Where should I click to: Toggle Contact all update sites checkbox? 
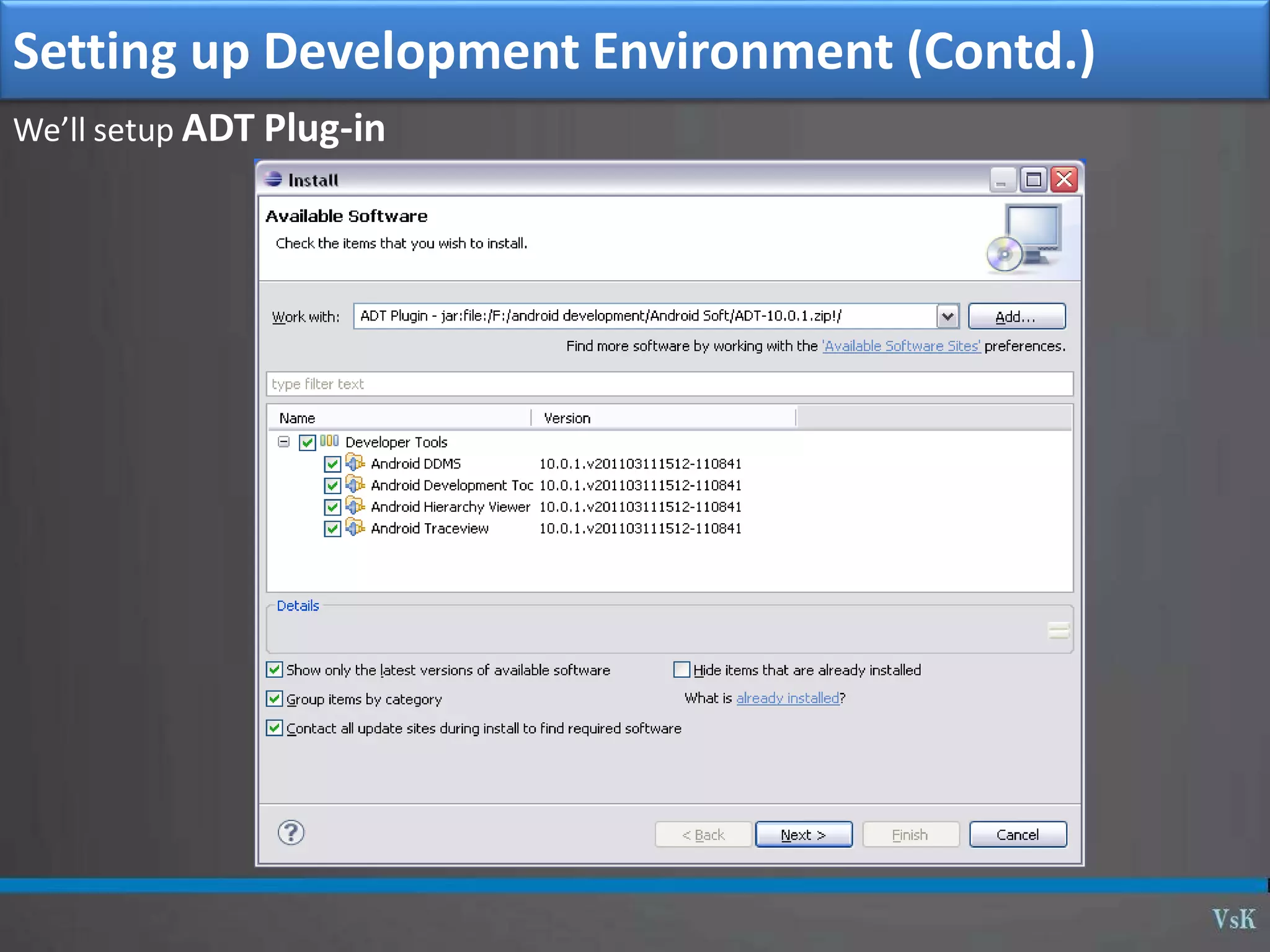275,728
